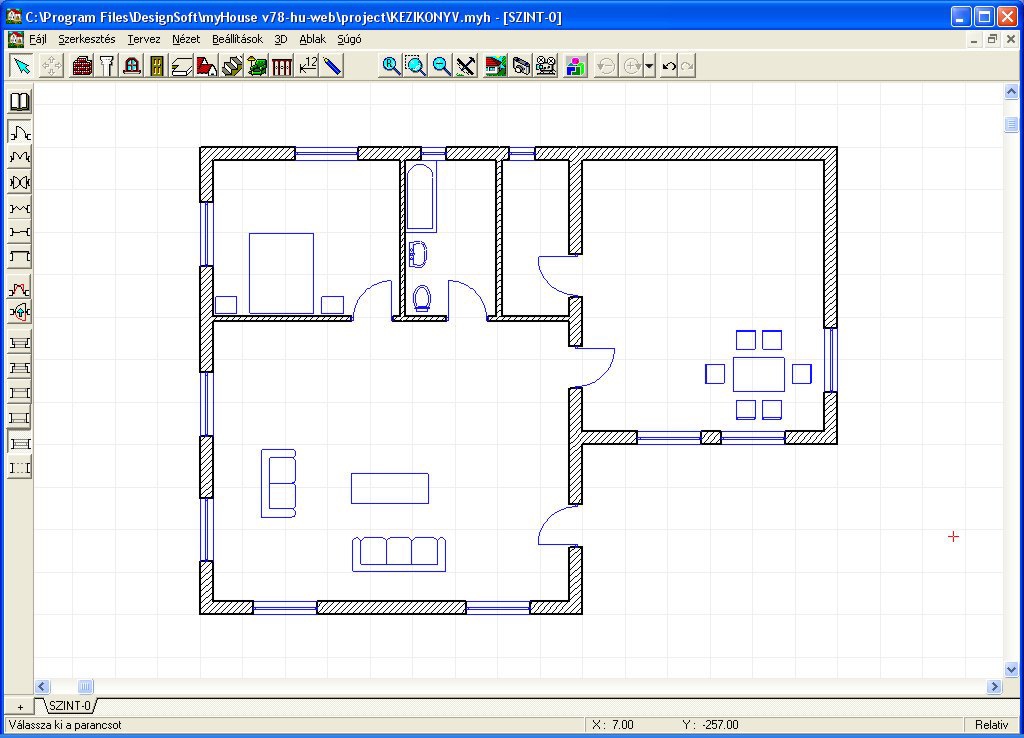This screenshot has width=1024, height=738.
Task: Toggle the single swing door type
Action: click(x=20, y=133)
